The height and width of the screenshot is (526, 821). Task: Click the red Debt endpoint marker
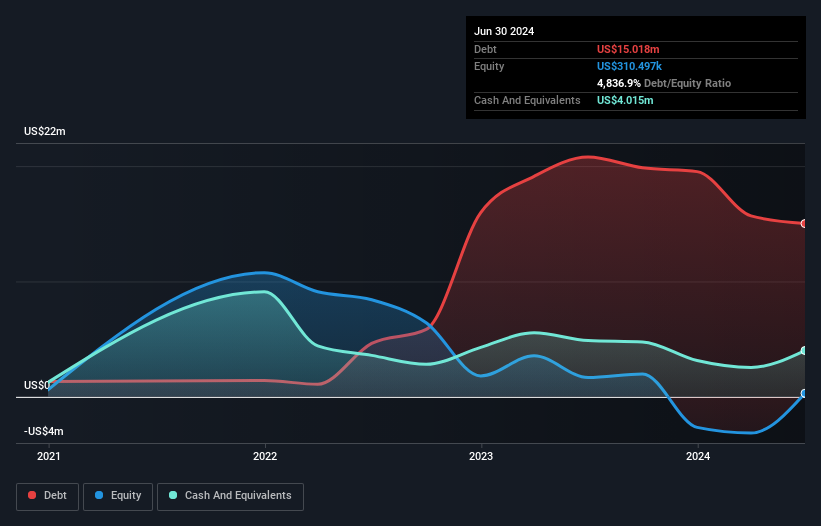[804, 223]
